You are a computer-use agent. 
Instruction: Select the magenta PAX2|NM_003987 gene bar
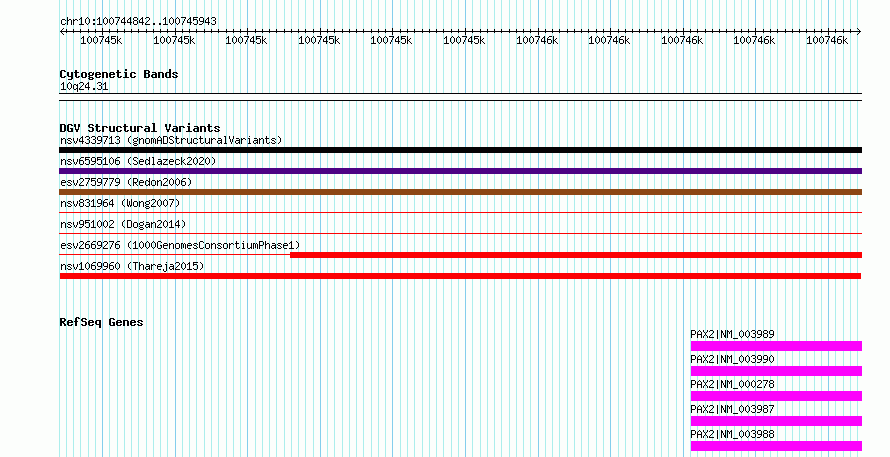point(776,421)
